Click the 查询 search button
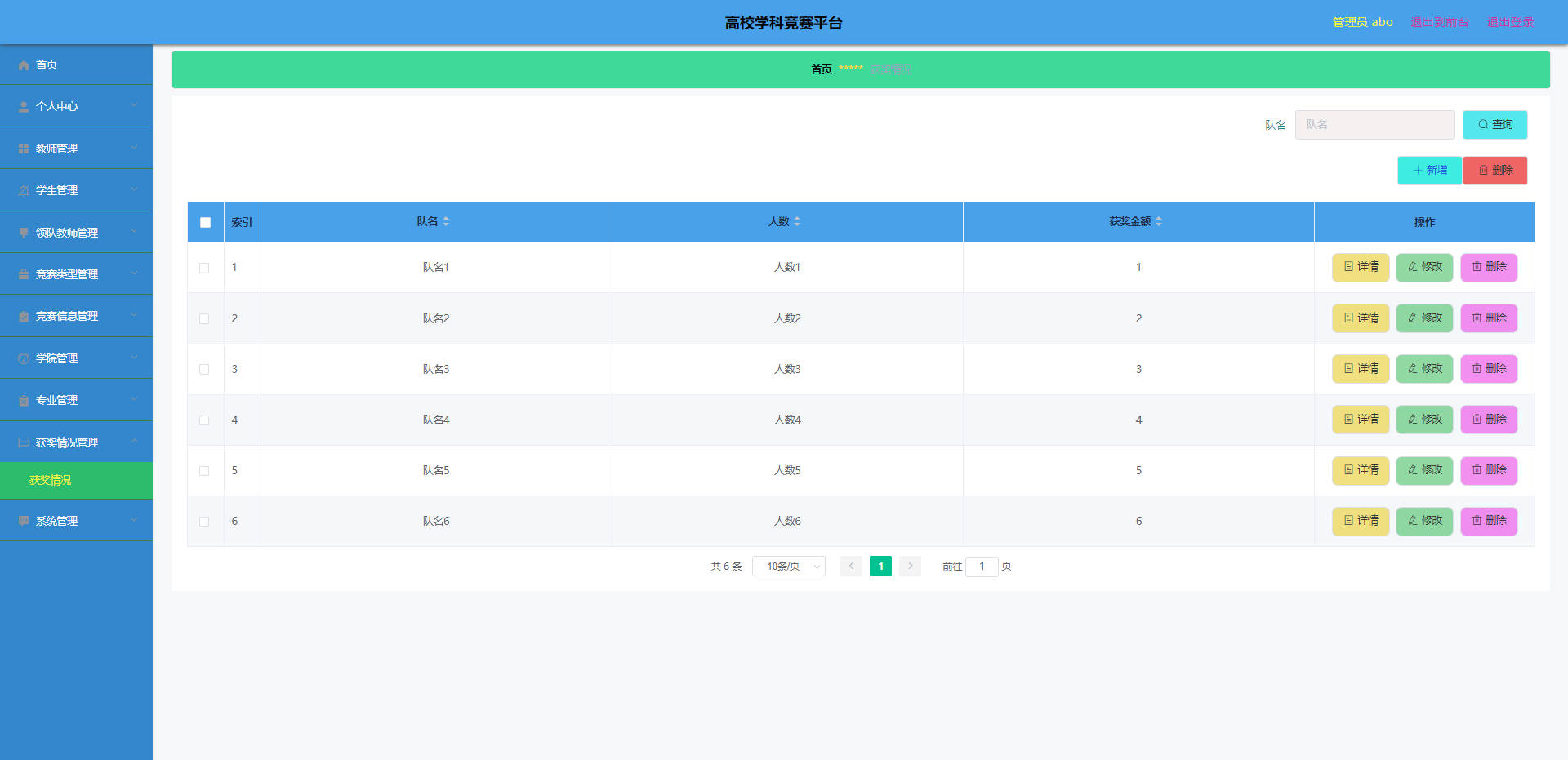1568x760 pixels. pyautogui.click(x=1494, y=125)
